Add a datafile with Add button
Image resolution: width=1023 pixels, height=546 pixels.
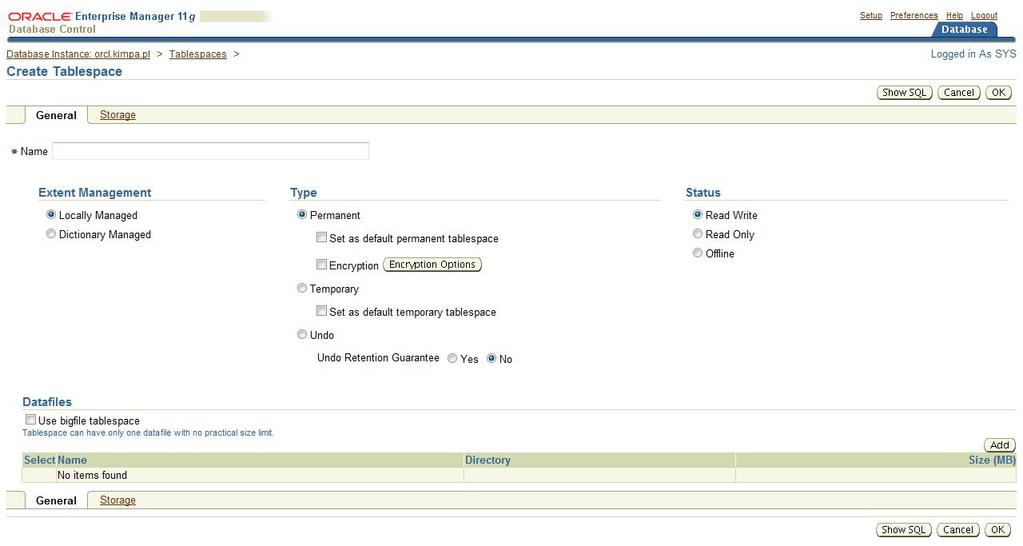coord(1000,445)
